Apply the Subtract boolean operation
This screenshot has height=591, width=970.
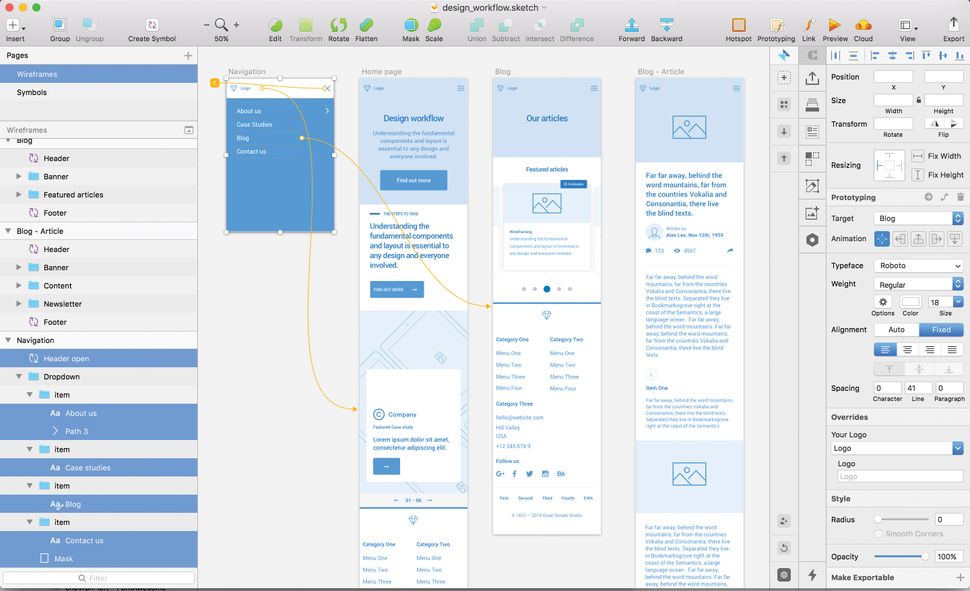coord(507,27)
